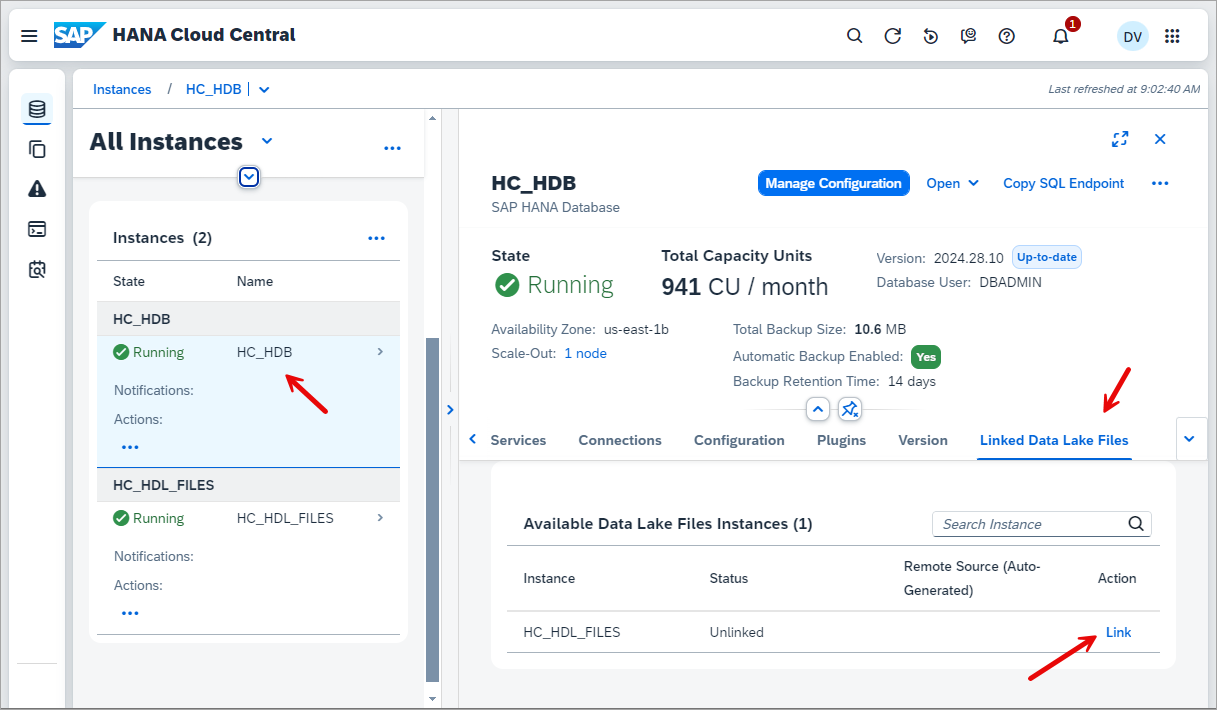
Task: Open the alerts warning sidebar icon
Action: [37, 189]
